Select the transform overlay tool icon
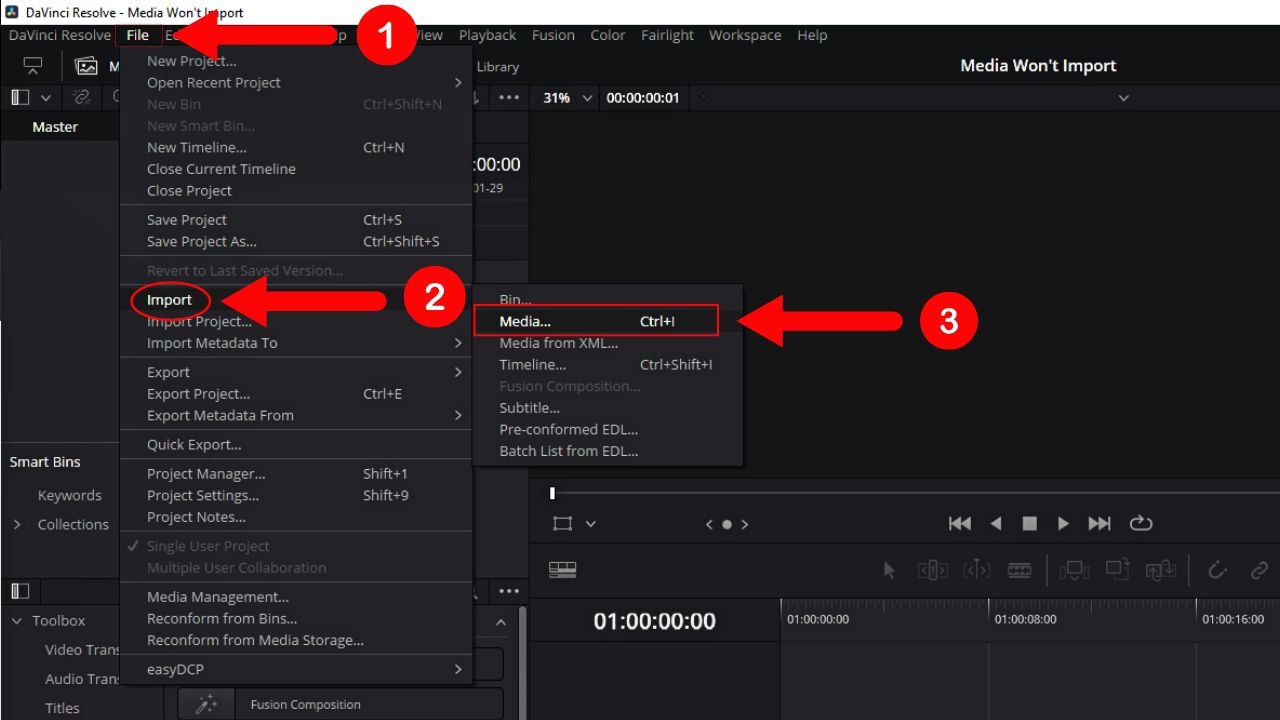The width and height of the screenshot is (1280, 720). (x=563, y=524)
